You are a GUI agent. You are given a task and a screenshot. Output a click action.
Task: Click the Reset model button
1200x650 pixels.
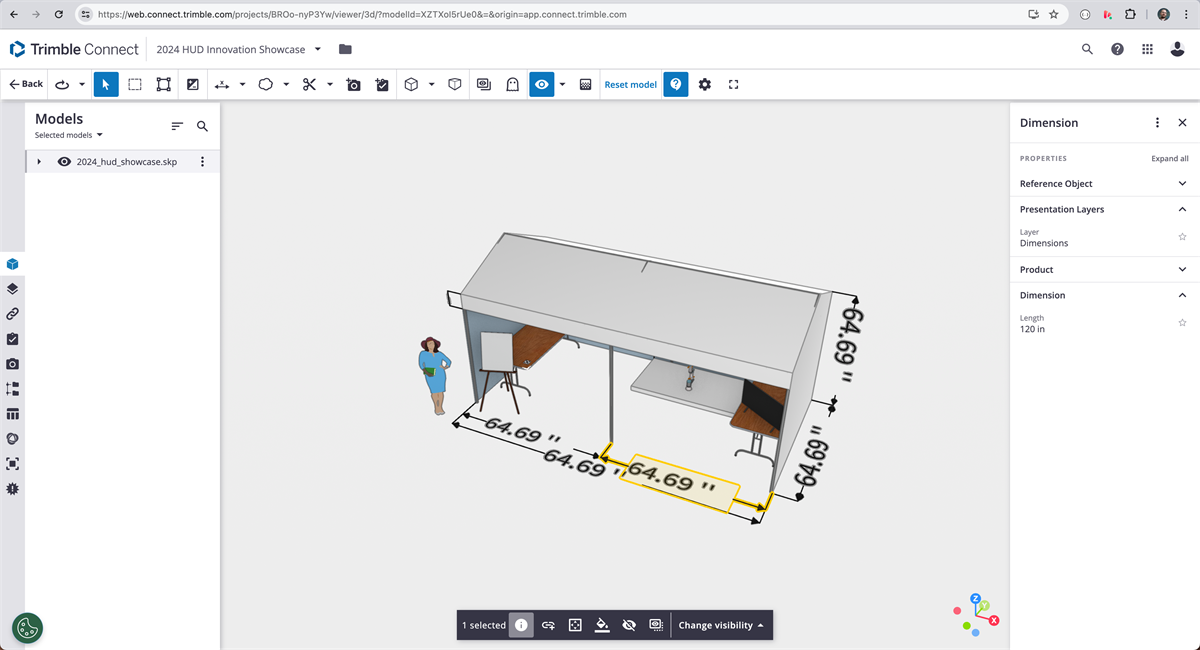click(630, 84)
